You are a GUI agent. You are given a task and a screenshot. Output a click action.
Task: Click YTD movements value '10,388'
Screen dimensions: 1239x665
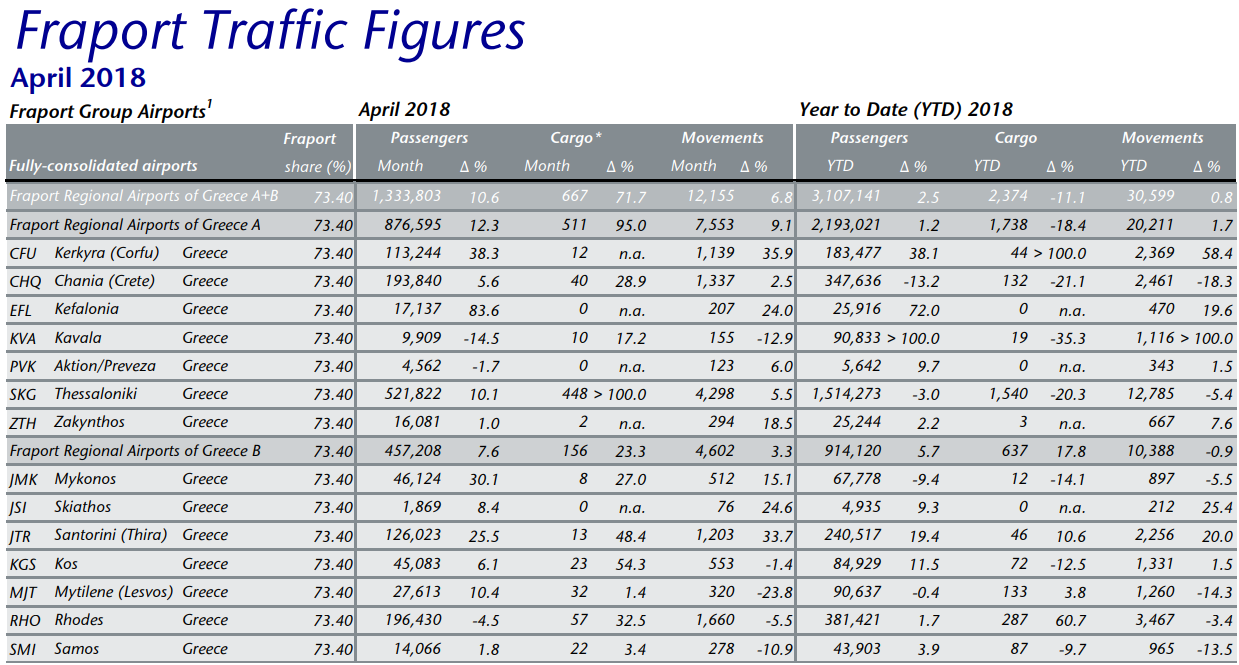point(1150,451)
